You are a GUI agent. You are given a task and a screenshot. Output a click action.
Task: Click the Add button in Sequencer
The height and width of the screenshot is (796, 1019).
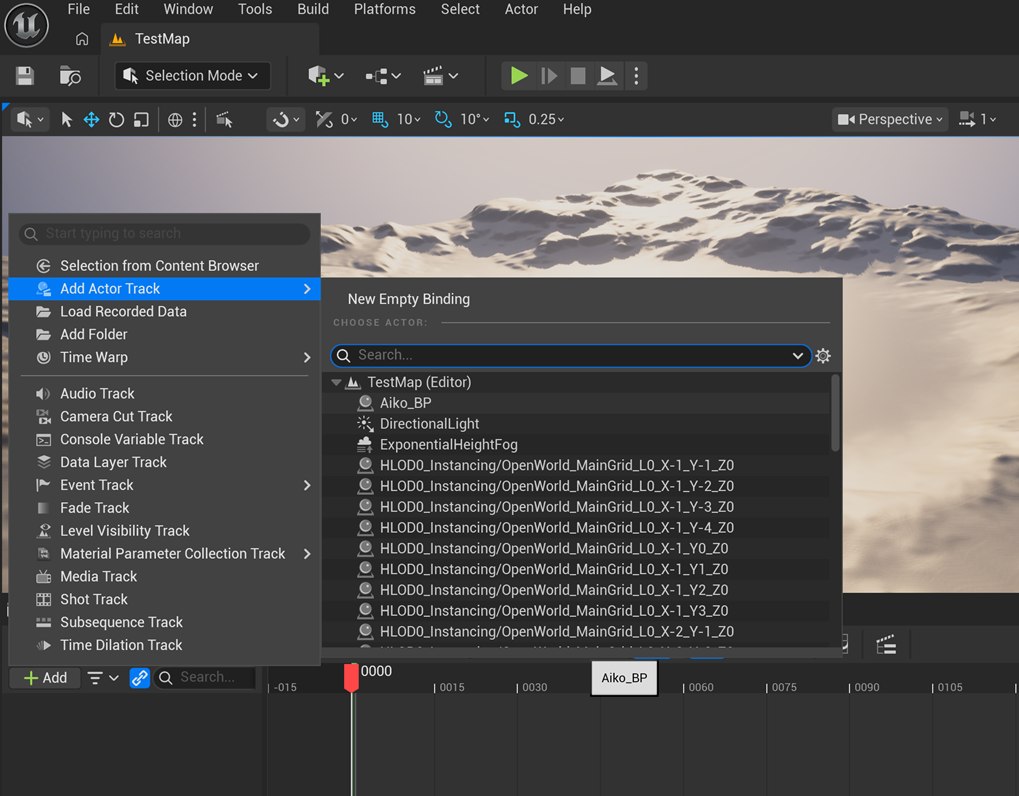[x=45, y=678]
